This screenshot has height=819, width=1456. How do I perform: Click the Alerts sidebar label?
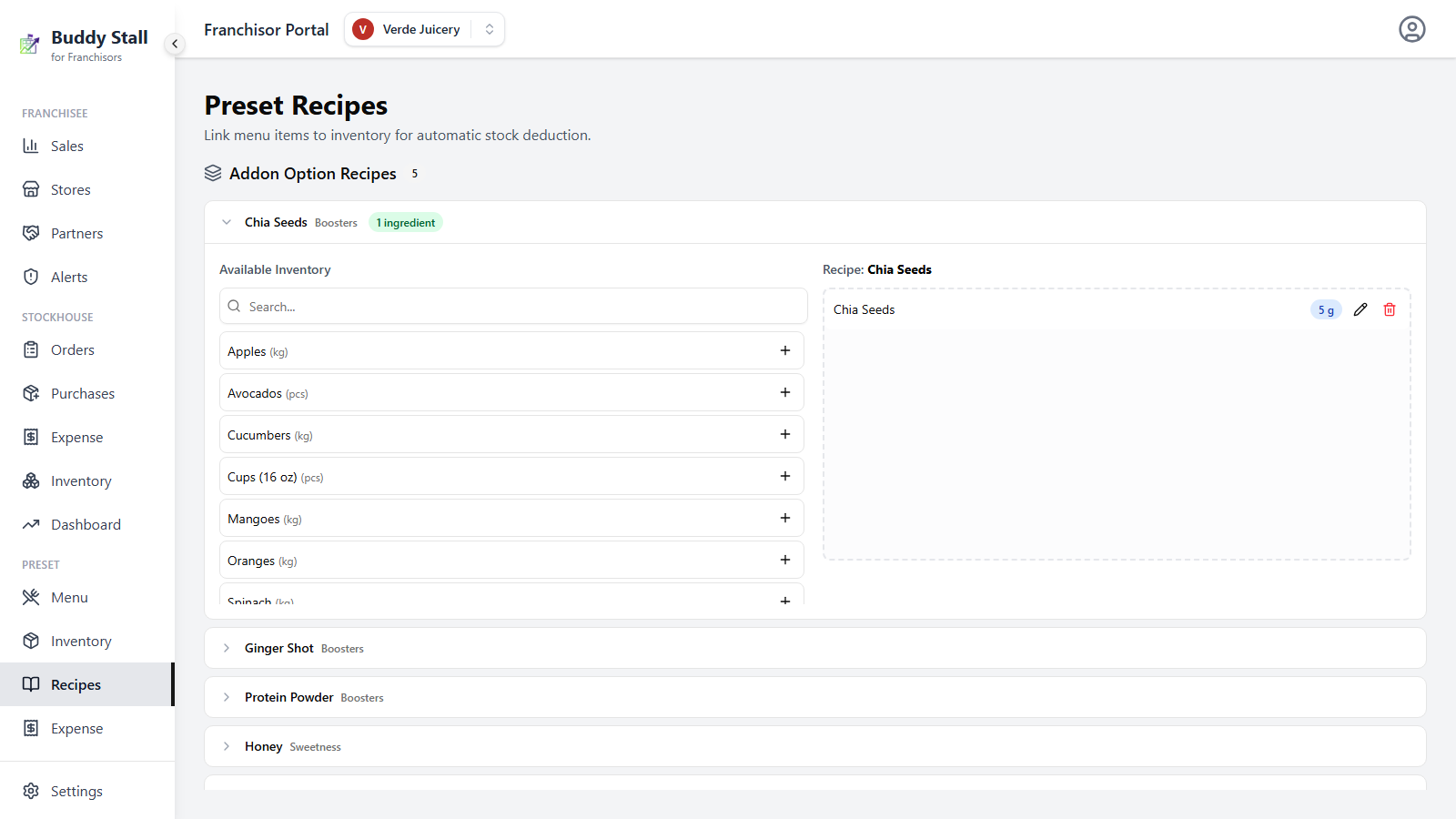click(x=69, y=278)
